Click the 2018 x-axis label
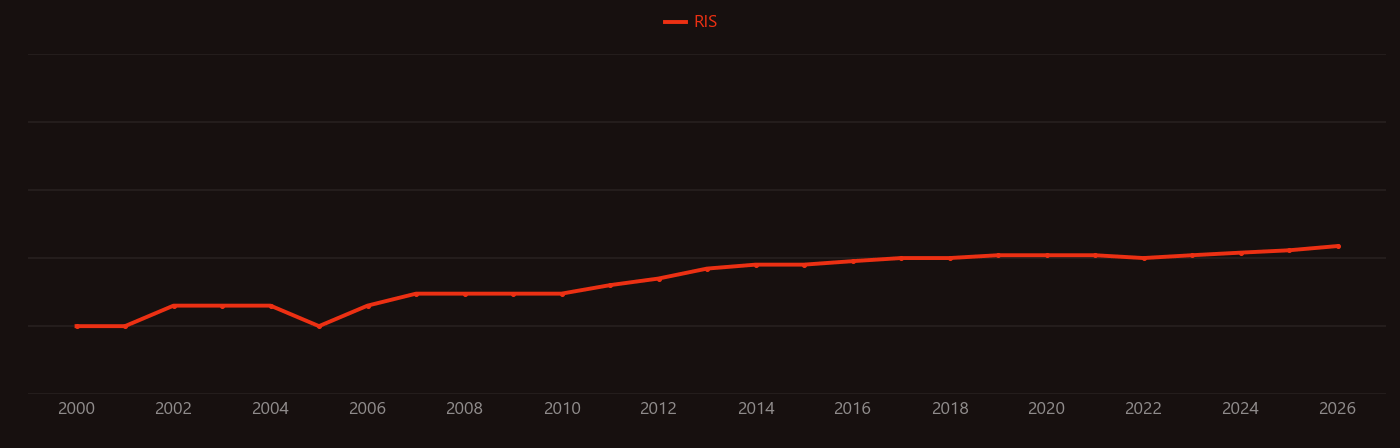This screenshot has width=1400, height=448. [950, 409]
